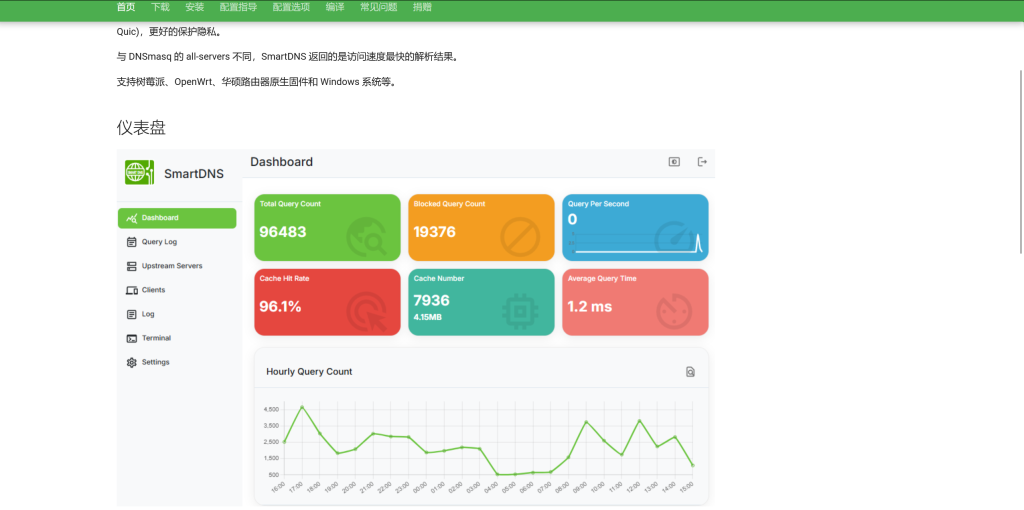Screen dimensions: 1024x510
Task: Click the 4,500 y-axis label
Action: pos(271,409)
